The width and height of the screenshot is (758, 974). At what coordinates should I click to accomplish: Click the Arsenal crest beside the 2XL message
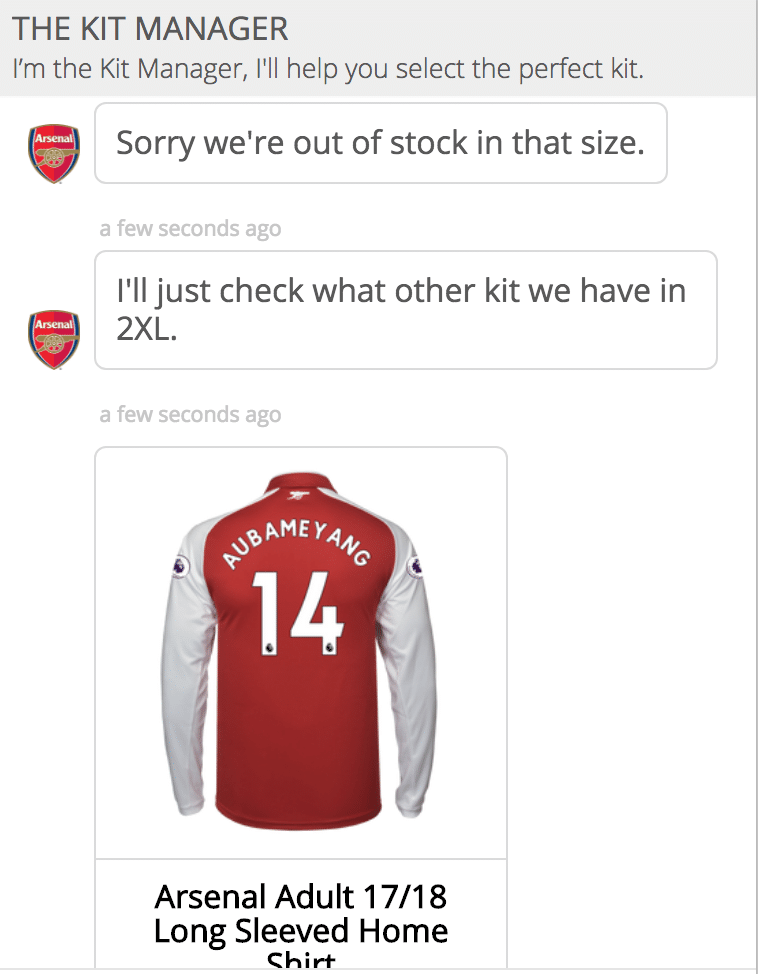55,339
